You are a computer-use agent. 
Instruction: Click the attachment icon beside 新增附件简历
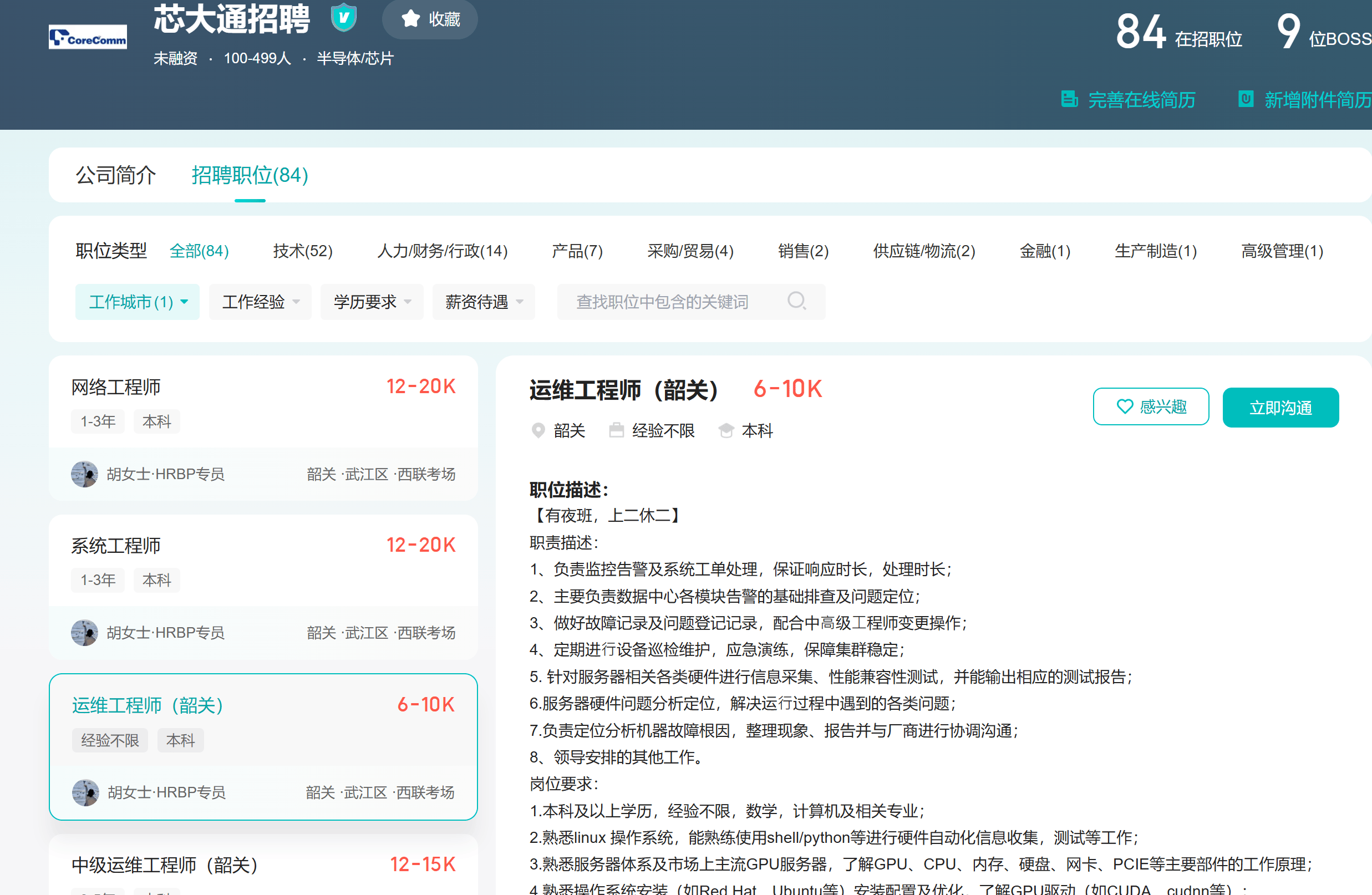tap(1246, 99)
